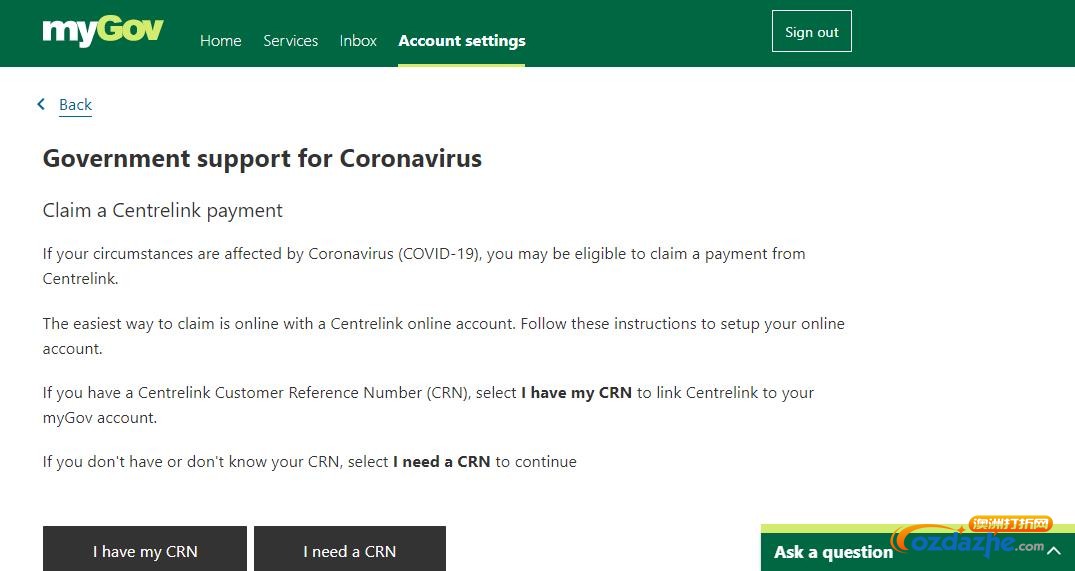1075x571 pixels.
Task: Click the myGov logo in header
Action: point(103,32)
